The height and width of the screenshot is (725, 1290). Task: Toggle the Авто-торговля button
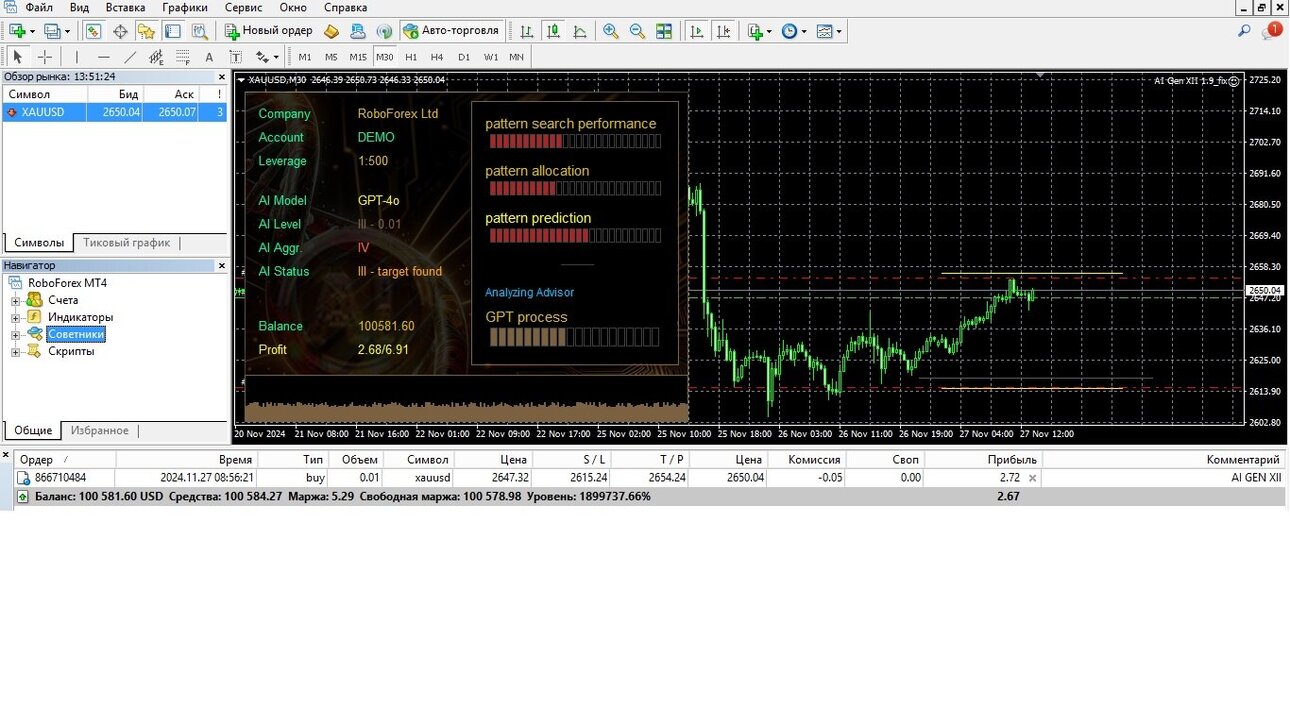[451, 31]
